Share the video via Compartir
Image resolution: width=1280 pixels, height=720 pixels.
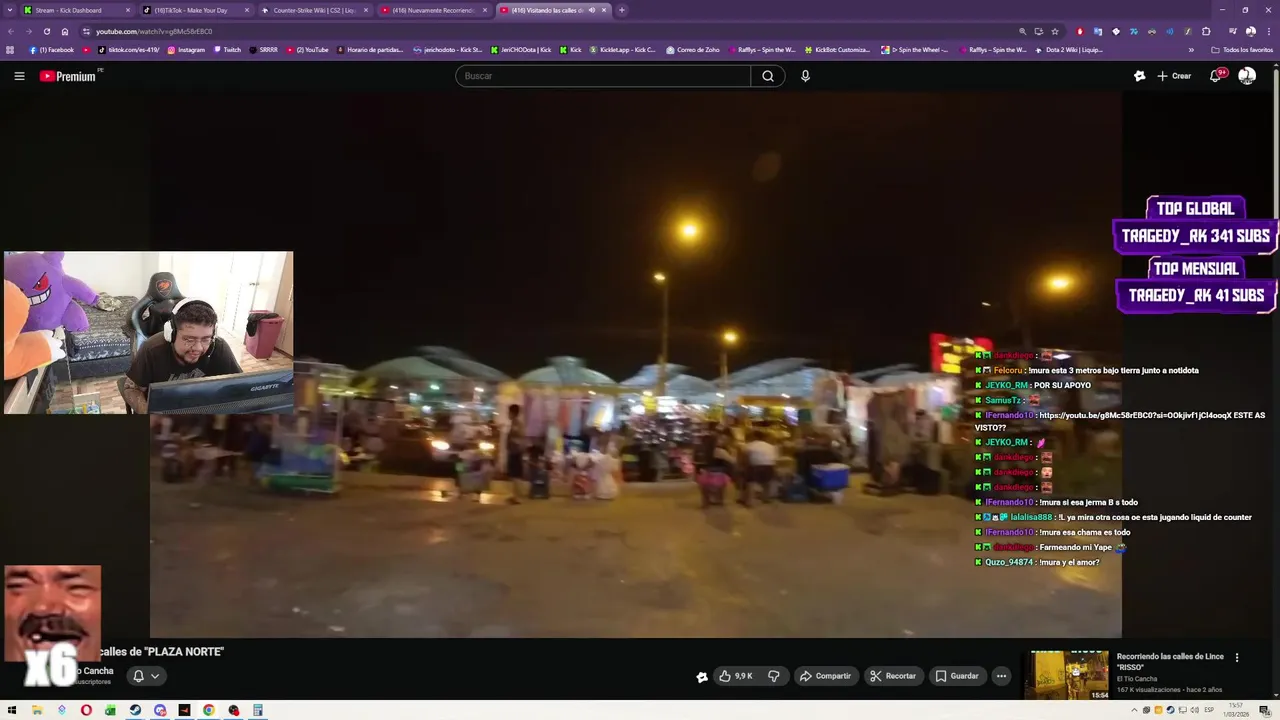pos(825,676)
